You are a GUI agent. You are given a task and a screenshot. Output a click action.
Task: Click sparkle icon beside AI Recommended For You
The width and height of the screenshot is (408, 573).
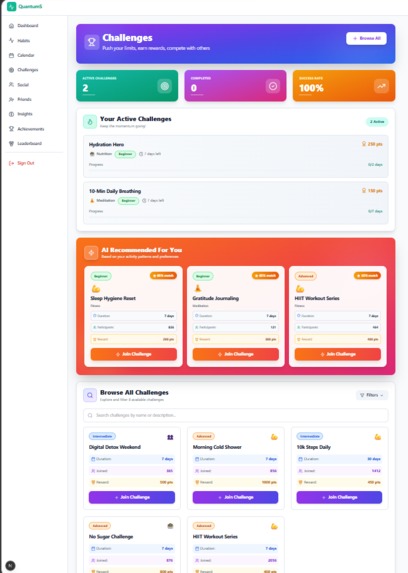(x=91, y=253)
